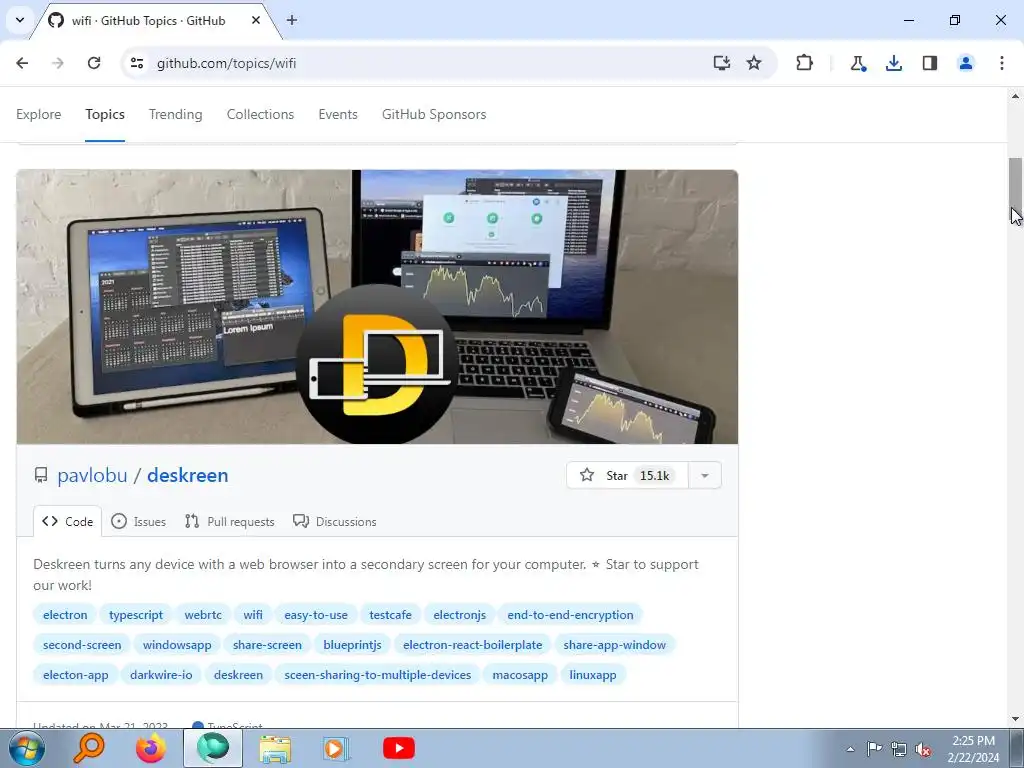Open pavlobu user profile link
1024x768 pixels.
point(92,475)
